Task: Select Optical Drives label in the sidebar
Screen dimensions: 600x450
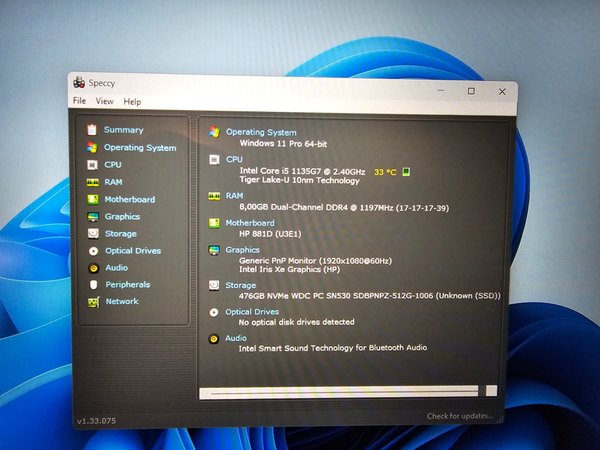Action: click(x=133, y=251)
